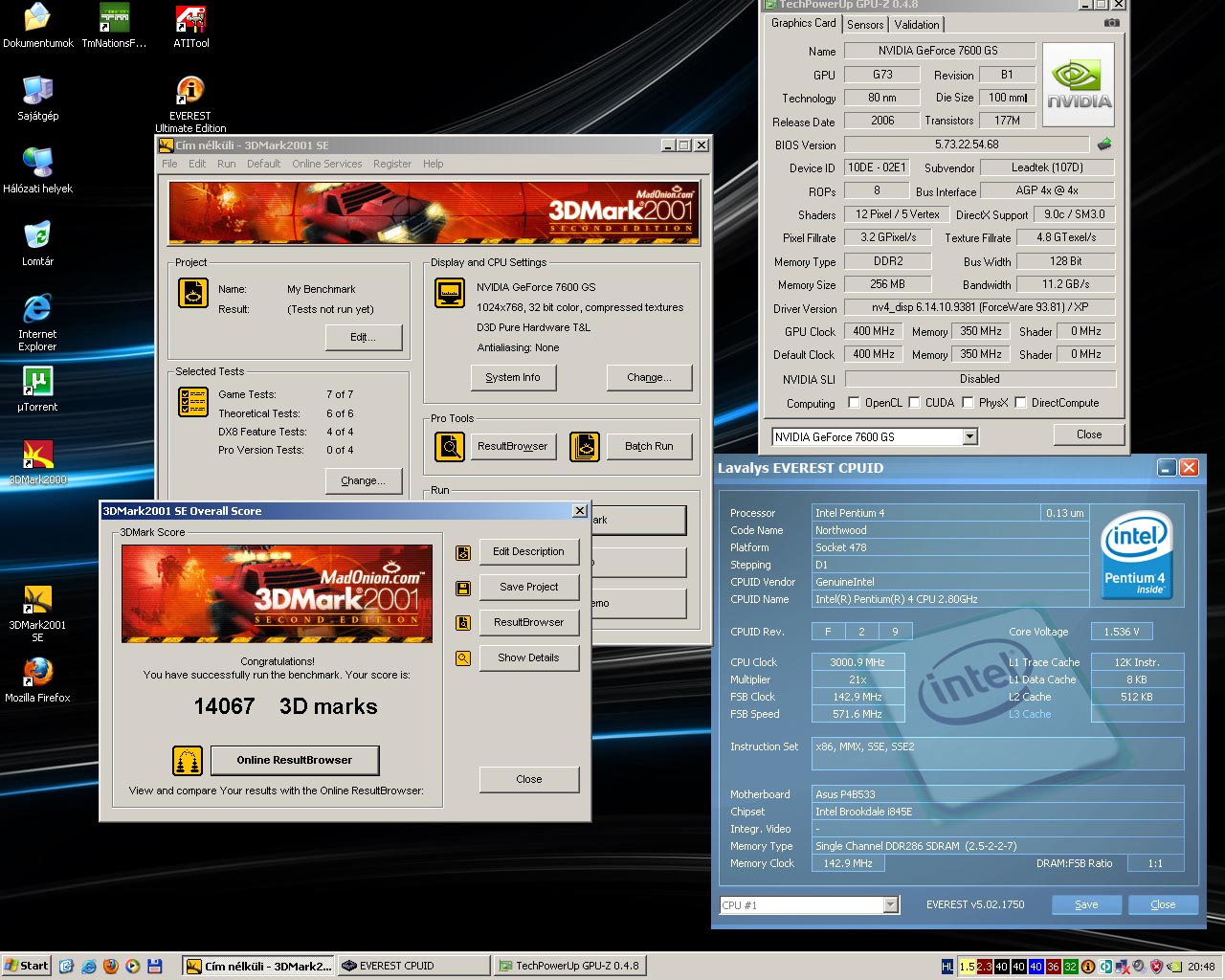This screenshot has width=1225, height=980.
Task: Click Firefox icon in quick launch bar
Action: 110,967
